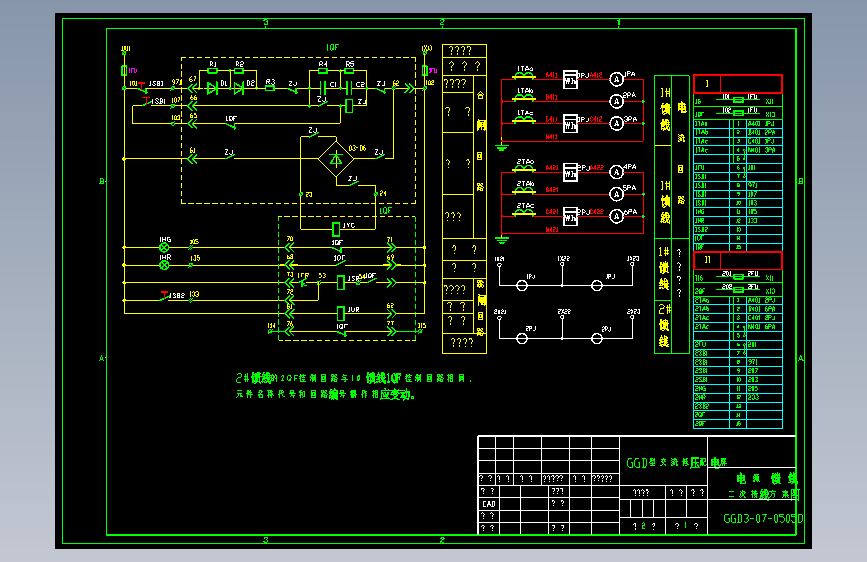The width and height of the screenshot is (867, 562).
Task: Select the GGD title text in title block
Action: (x=676, y=462)
